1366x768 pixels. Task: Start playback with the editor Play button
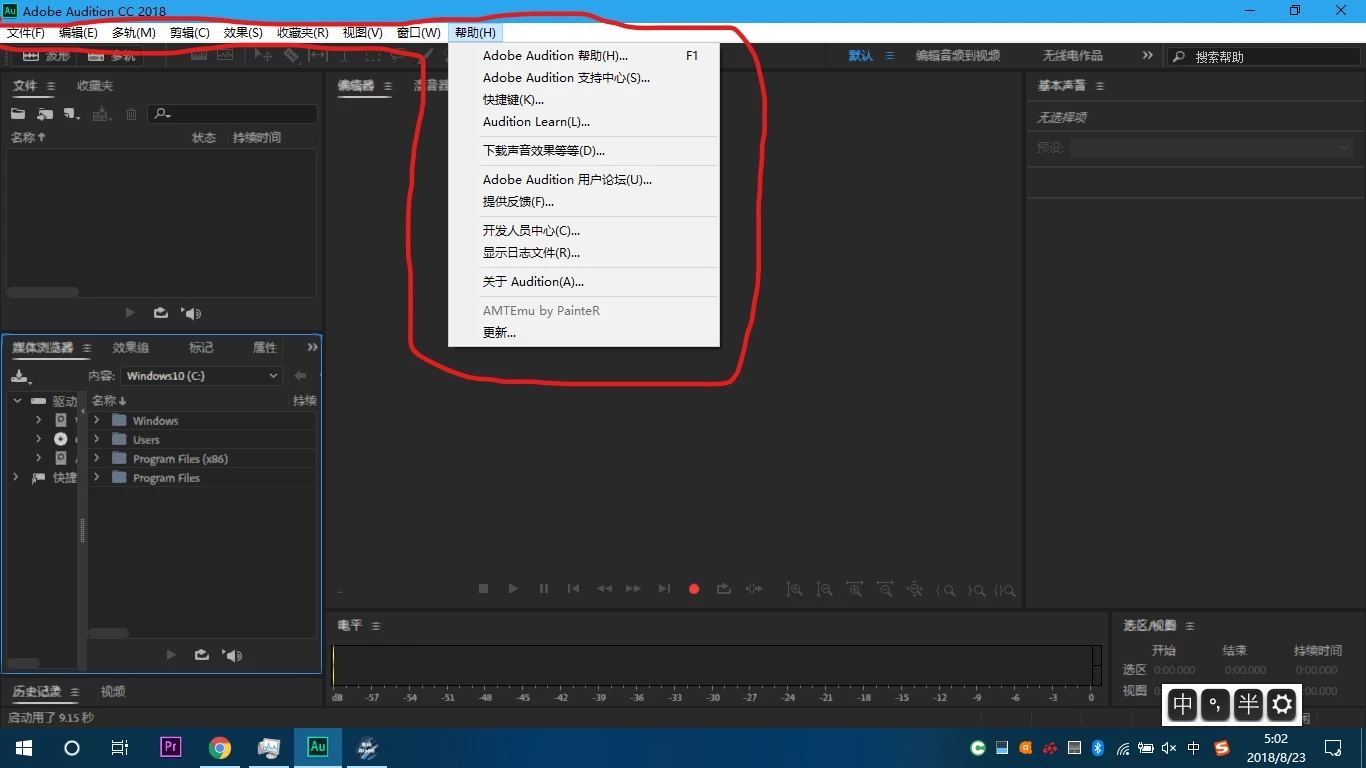pyautogui.click(x=513, y=589)
